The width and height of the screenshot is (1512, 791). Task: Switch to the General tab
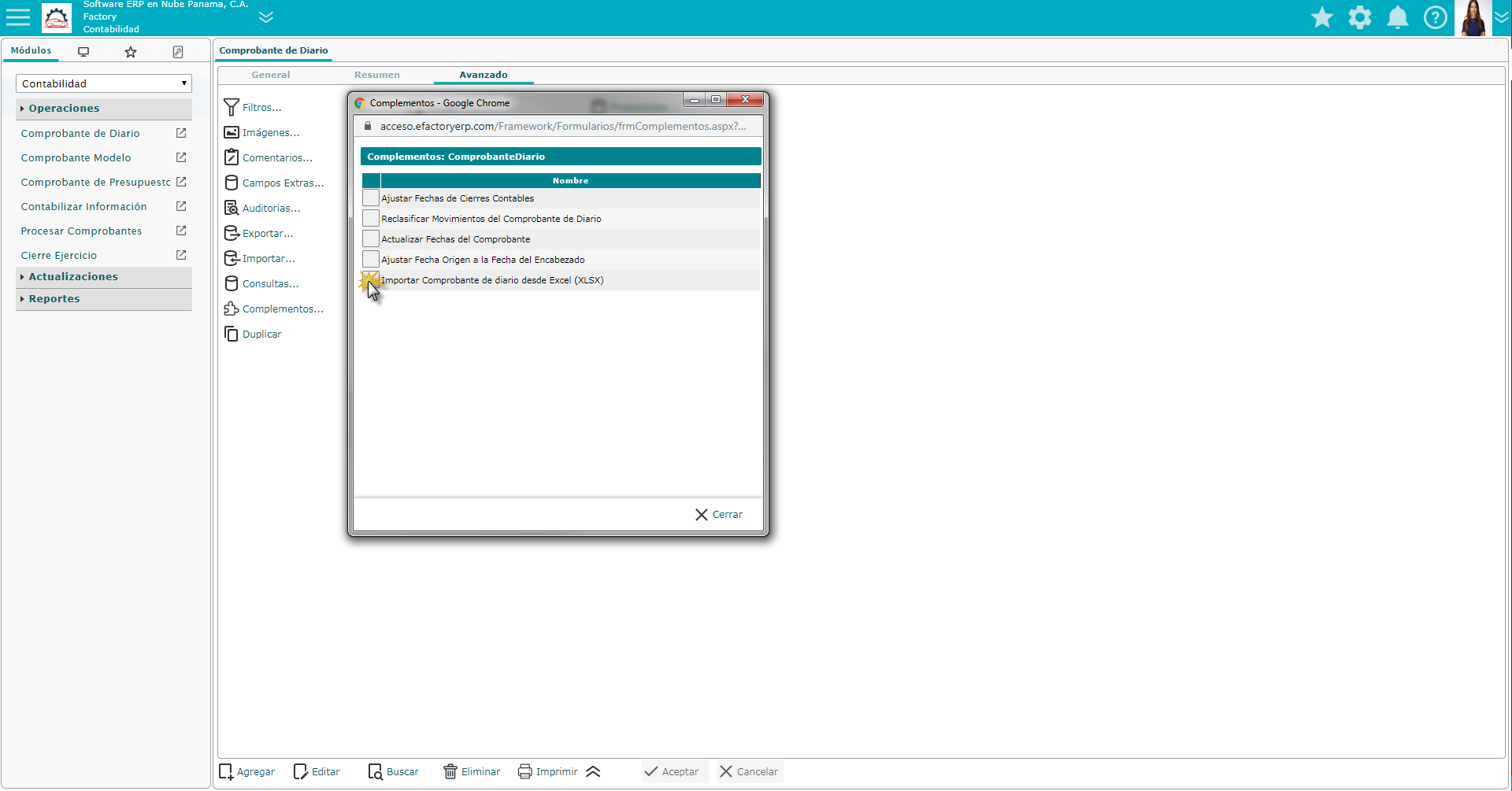click(271, 75)
